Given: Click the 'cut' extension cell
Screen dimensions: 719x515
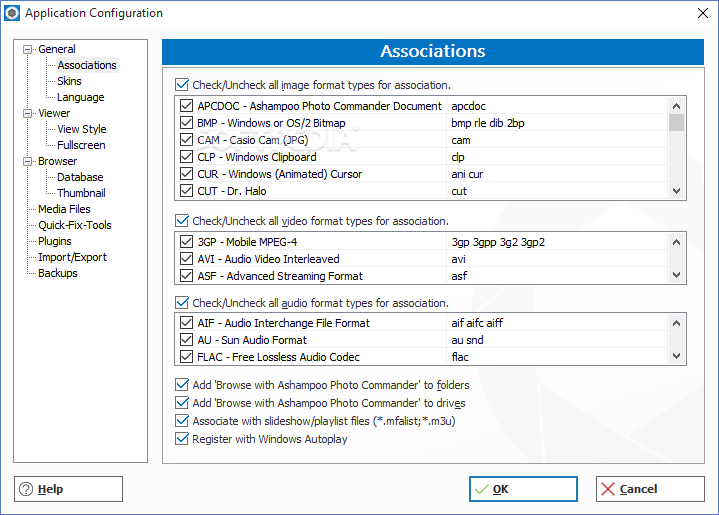Looking at the screenshot, I should coord(557,191).
